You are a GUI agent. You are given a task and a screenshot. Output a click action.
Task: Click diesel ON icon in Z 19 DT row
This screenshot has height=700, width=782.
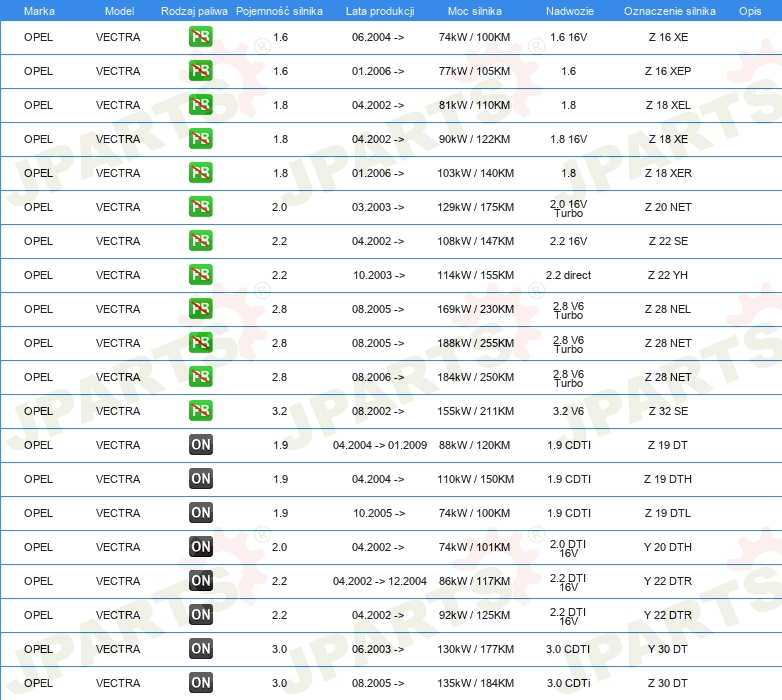(200, 445)
